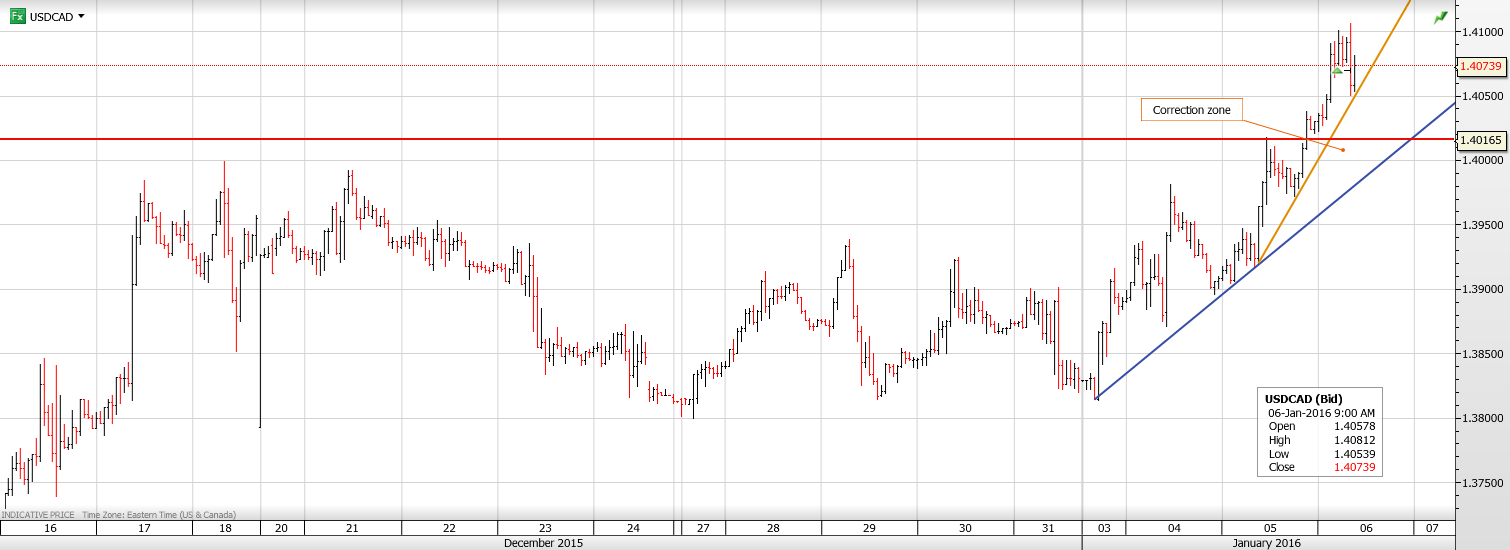
Task: Click the green Fx instrument icon
Action: coord(17,16)
